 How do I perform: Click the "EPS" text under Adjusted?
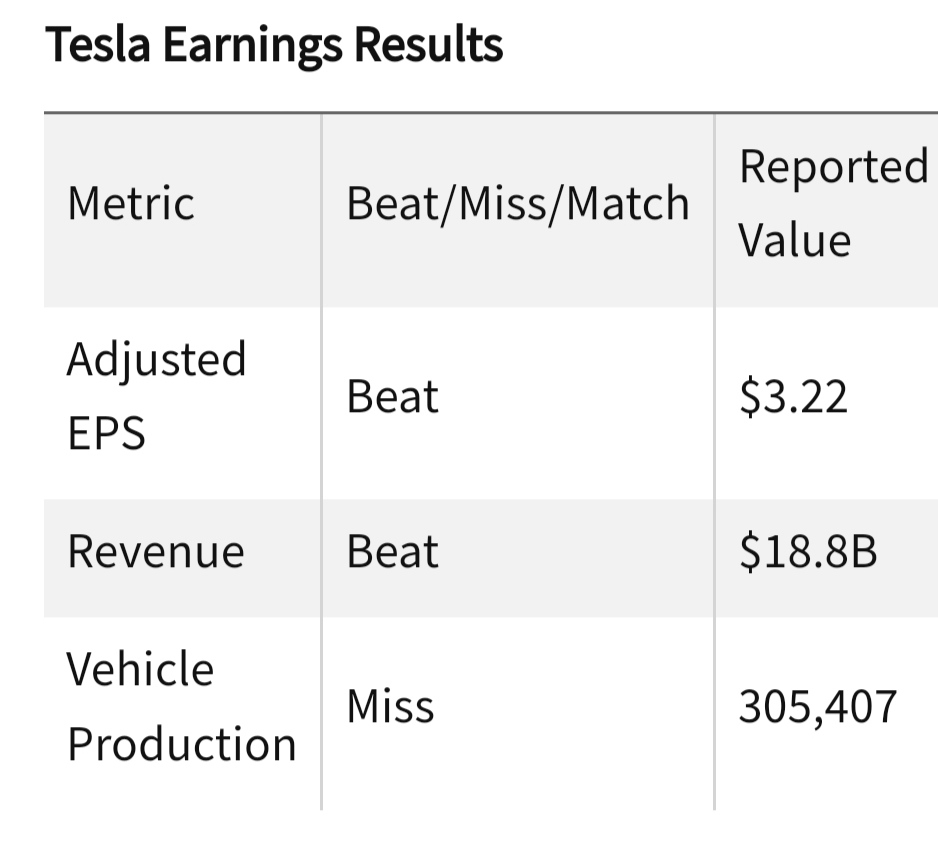click(105, 434)
